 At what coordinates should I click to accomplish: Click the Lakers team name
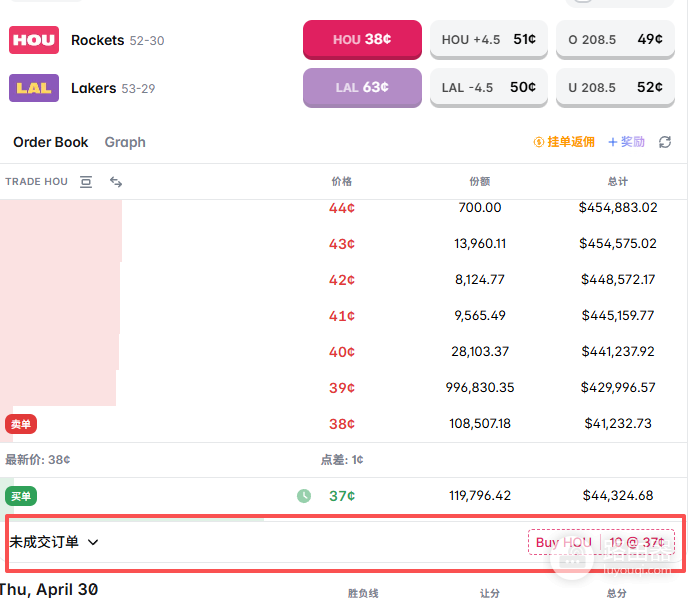[x=93, y=88]
